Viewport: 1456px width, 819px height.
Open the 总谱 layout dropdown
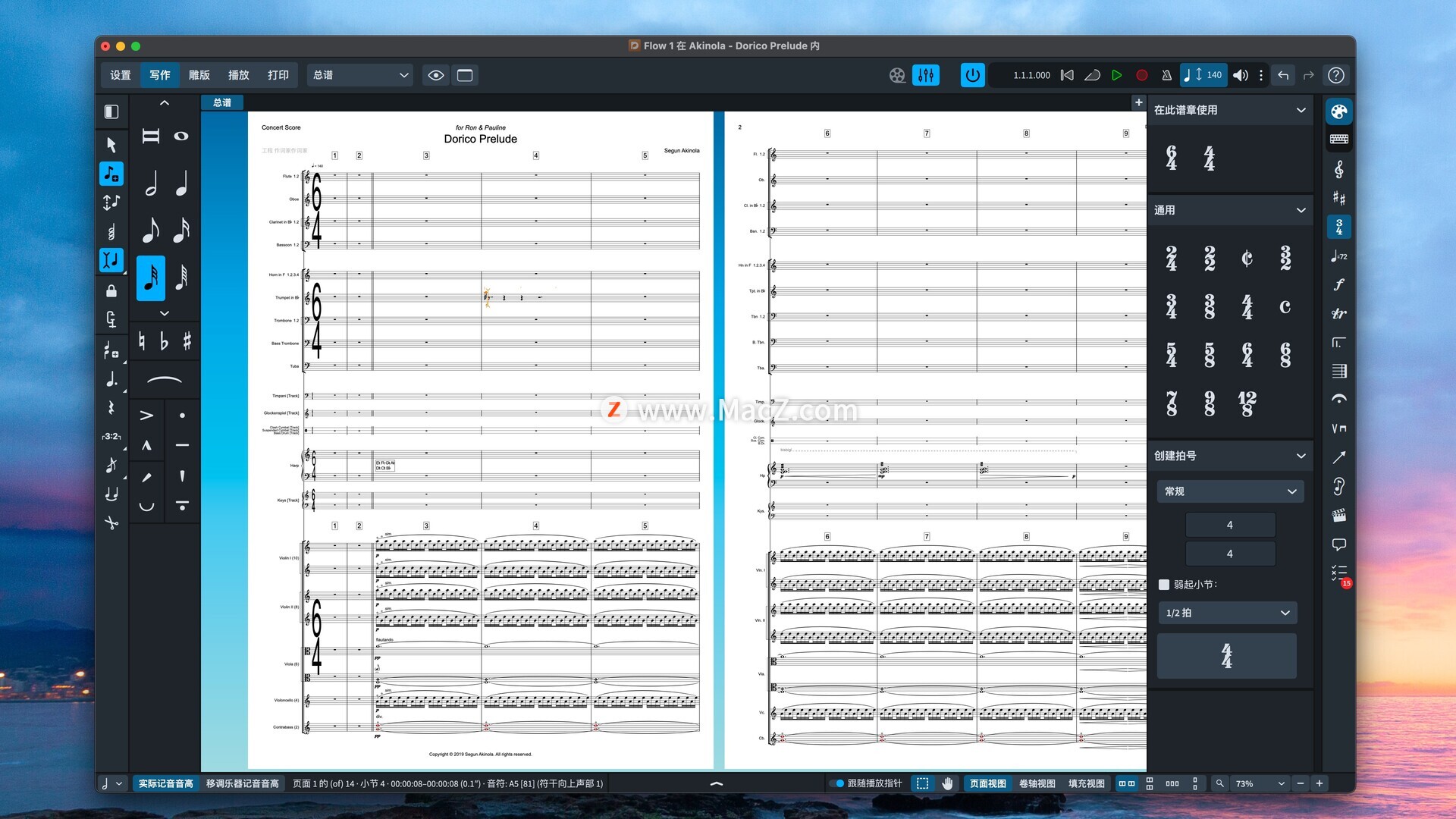tap(360, 75)
